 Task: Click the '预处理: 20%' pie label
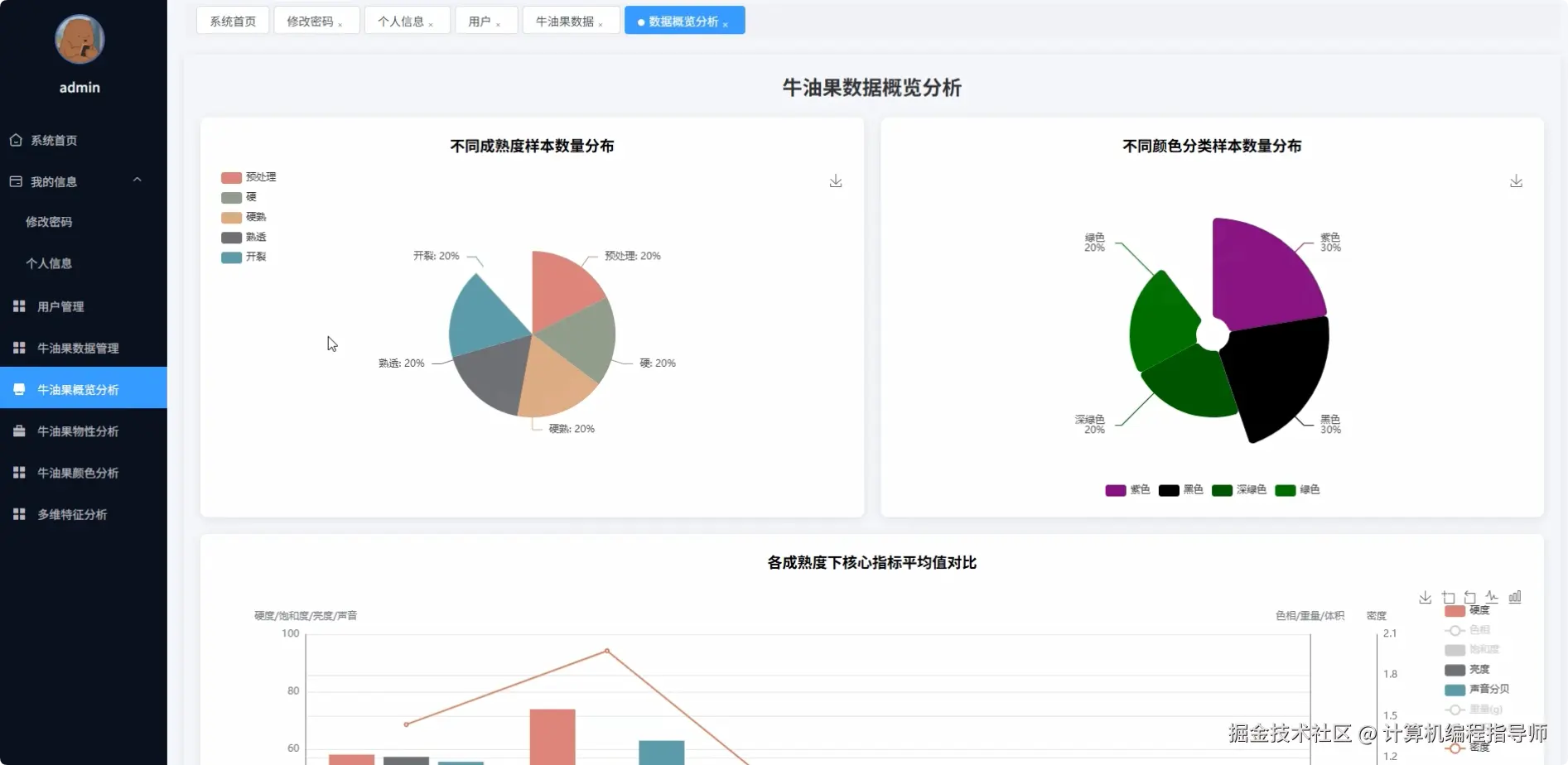coord(633,256)
